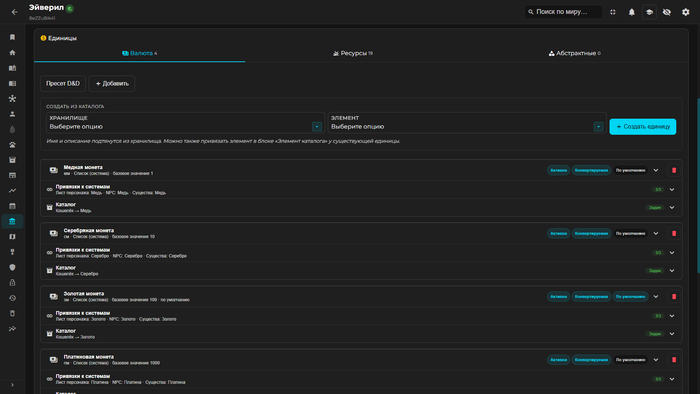
Task: Open the water drop icon in the sidebar
Action: pyautogui.click(x=12, y=129)
